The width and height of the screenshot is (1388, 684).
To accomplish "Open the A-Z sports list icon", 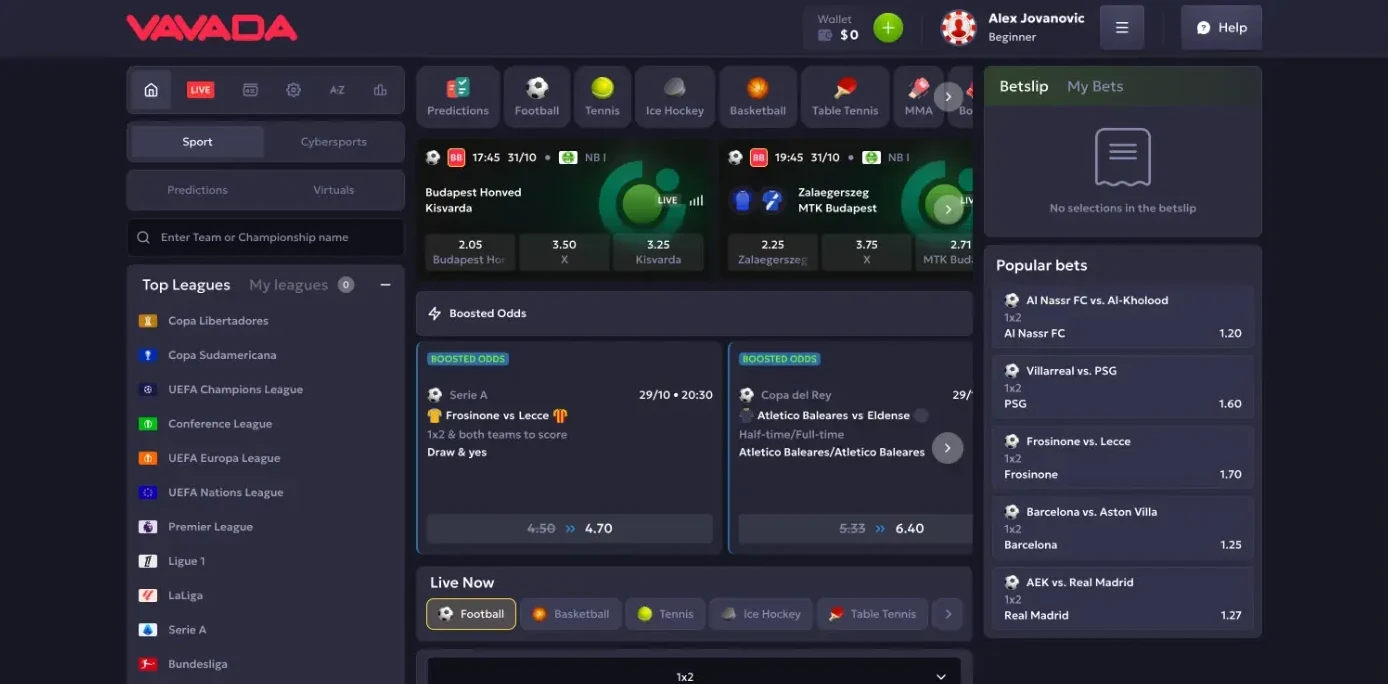I will tap(337, 90).
